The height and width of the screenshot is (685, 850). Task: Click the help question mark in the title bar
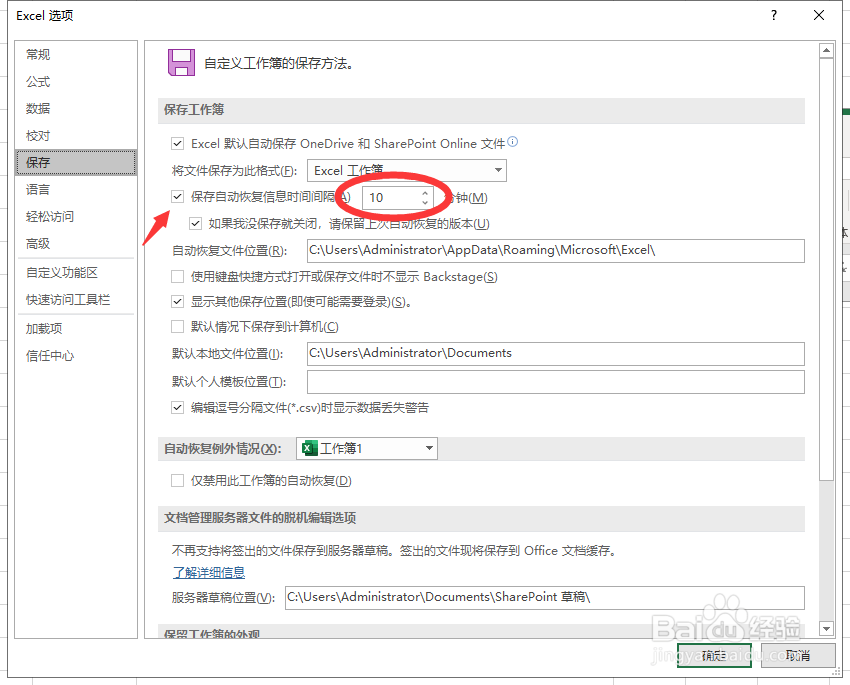point(774,15)
